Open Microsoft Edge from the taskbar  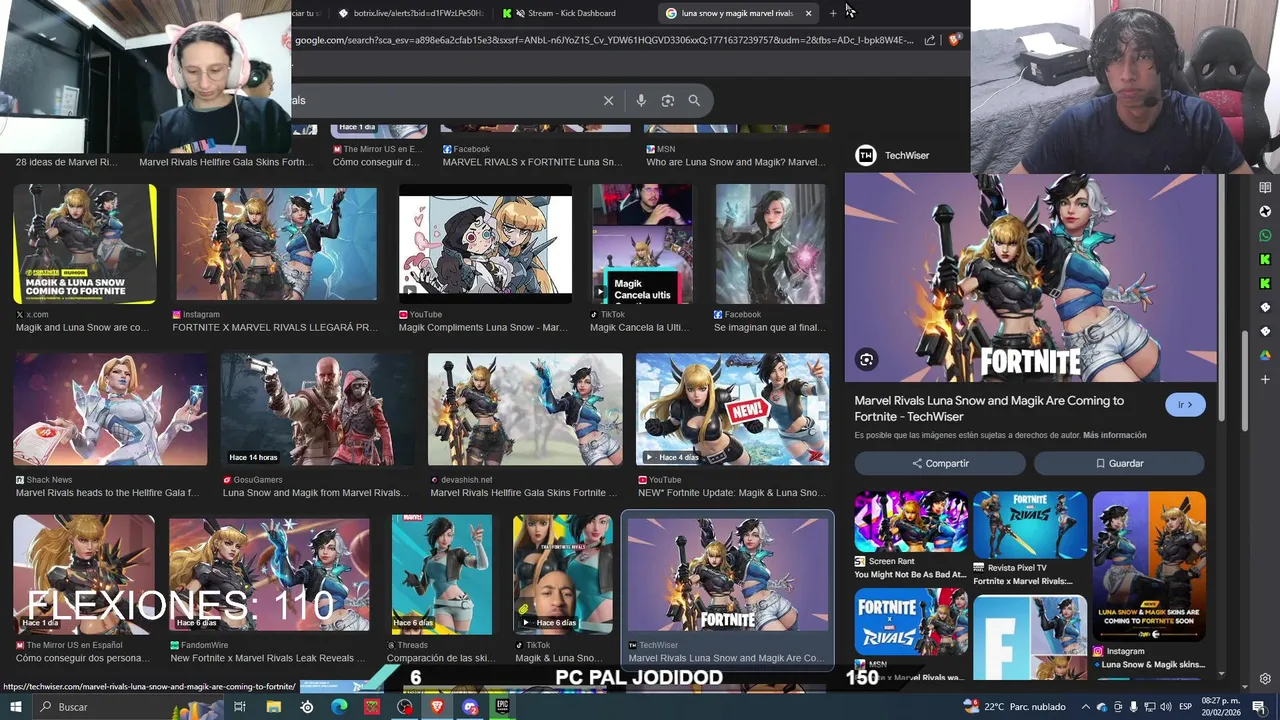pos(339,707)
